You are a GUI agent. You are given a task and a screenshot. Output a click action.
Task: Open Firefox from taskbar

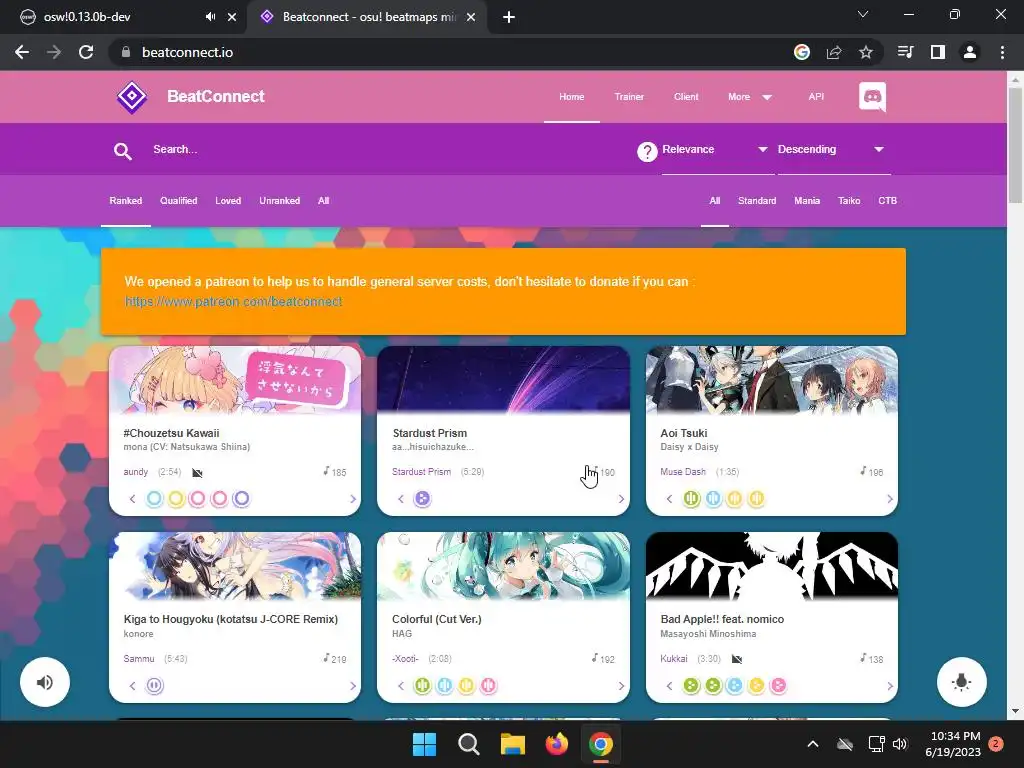click(556, 744)
